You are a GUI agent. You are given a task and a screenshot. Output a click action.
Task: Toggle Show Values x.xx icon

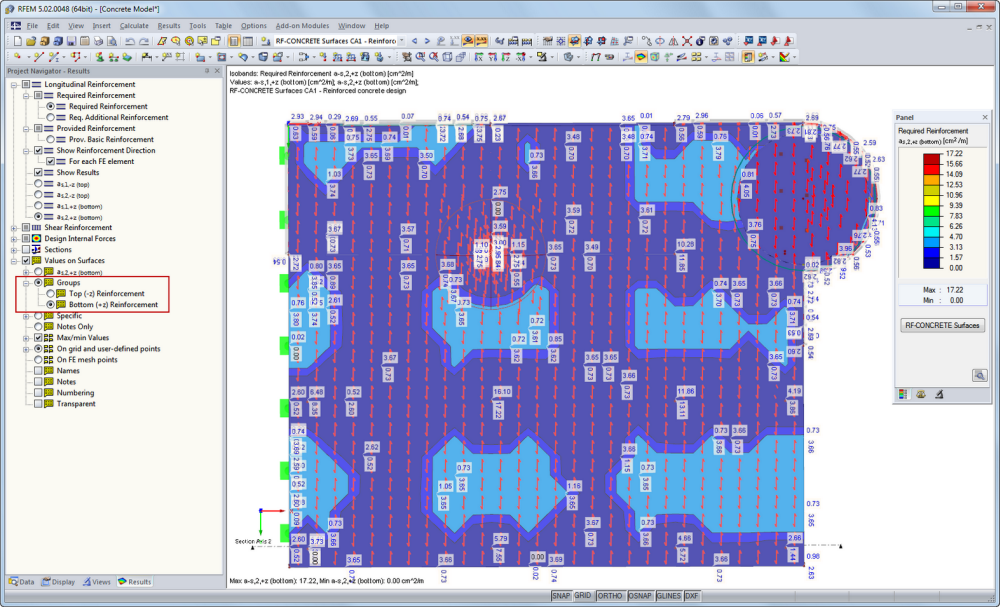pyautogui.click(x=482, y=41)
